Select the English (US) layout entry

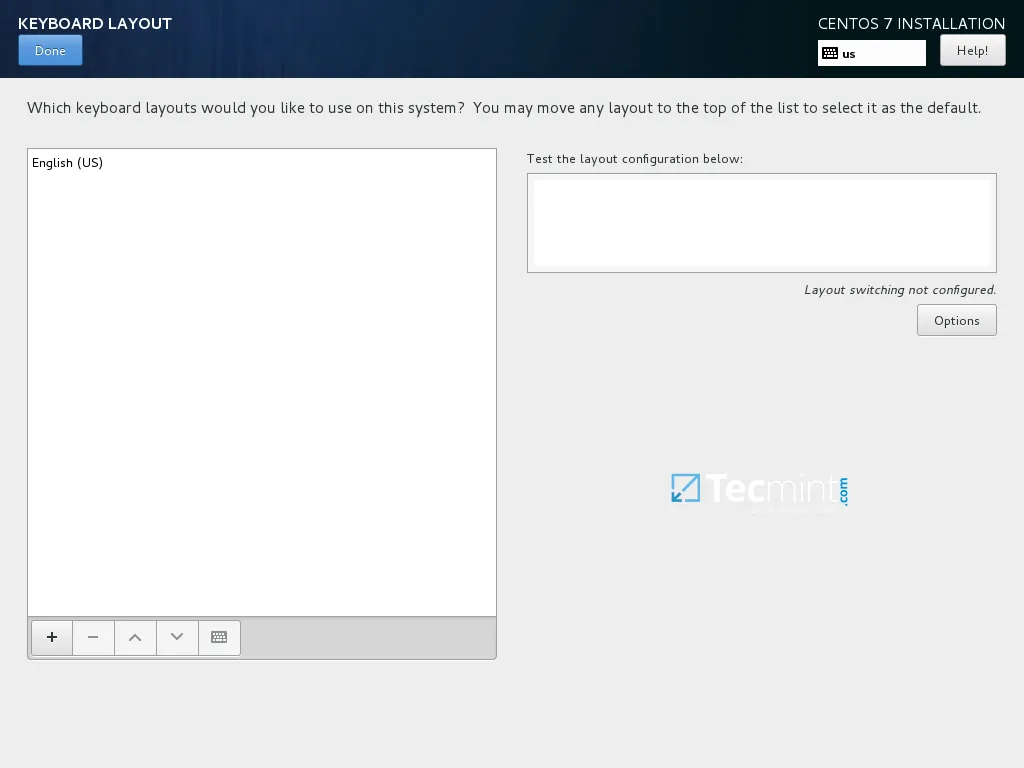pyautogui.click(x=67, y=163)
